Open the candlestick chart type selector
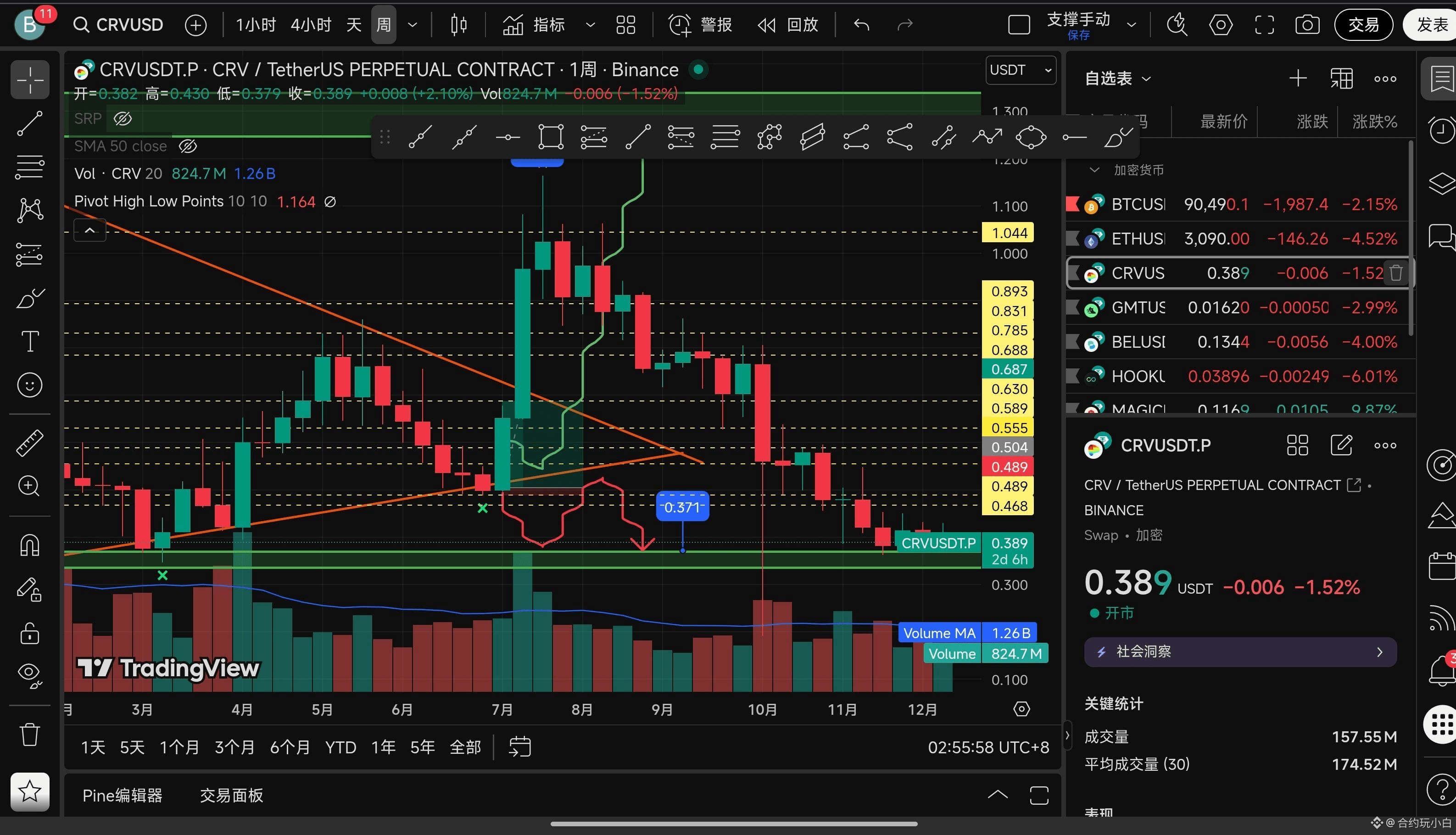1456x835 pixels. point(459,25)
